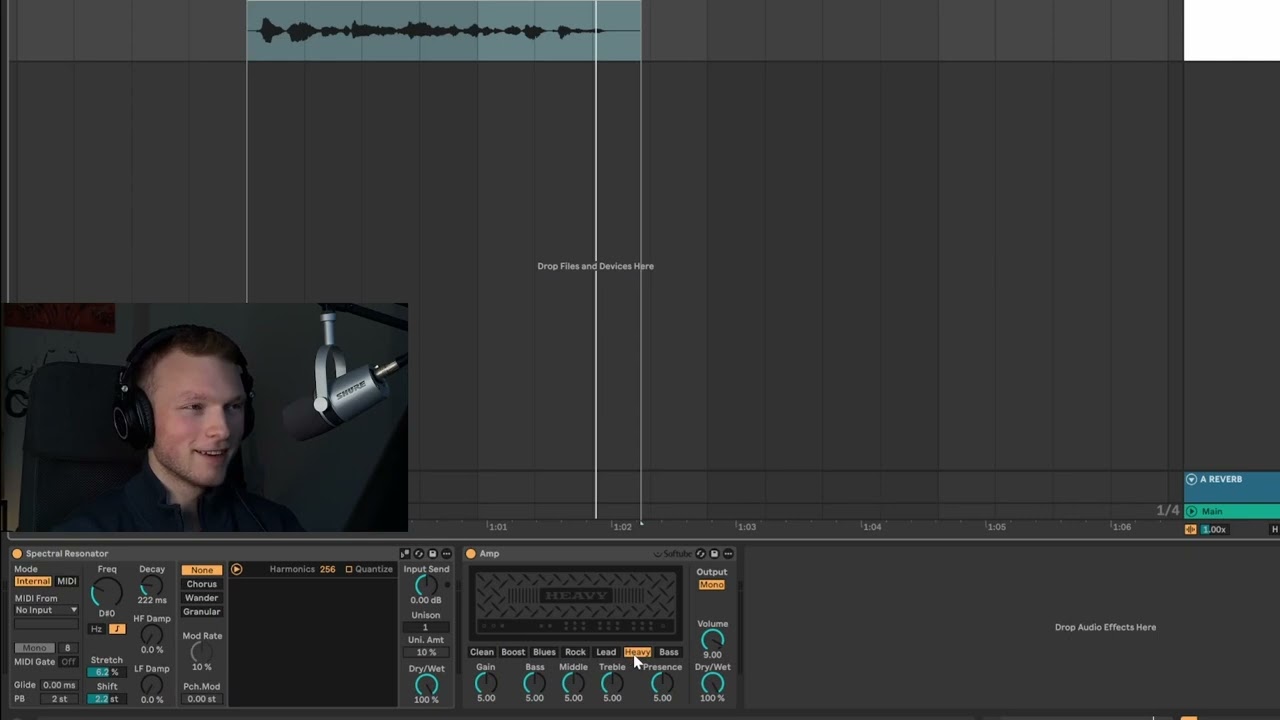
Task: Click the Main track play/unfold button
Action: tap(1191, 511)
